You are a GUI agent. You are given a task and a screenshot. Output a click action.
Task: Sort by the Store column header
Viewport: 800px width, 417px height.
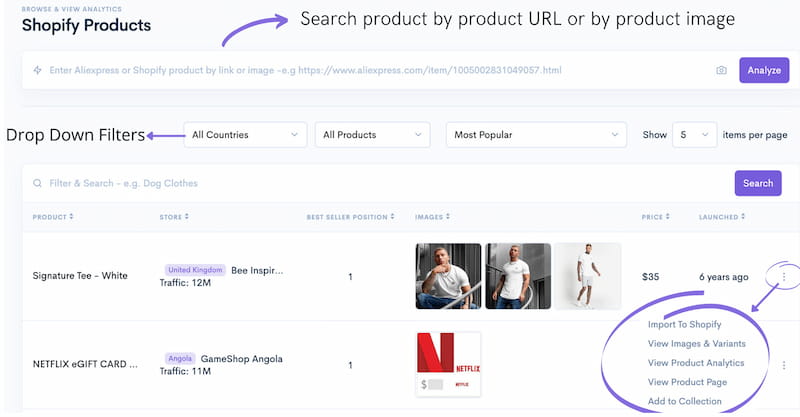tap(173, 217)
